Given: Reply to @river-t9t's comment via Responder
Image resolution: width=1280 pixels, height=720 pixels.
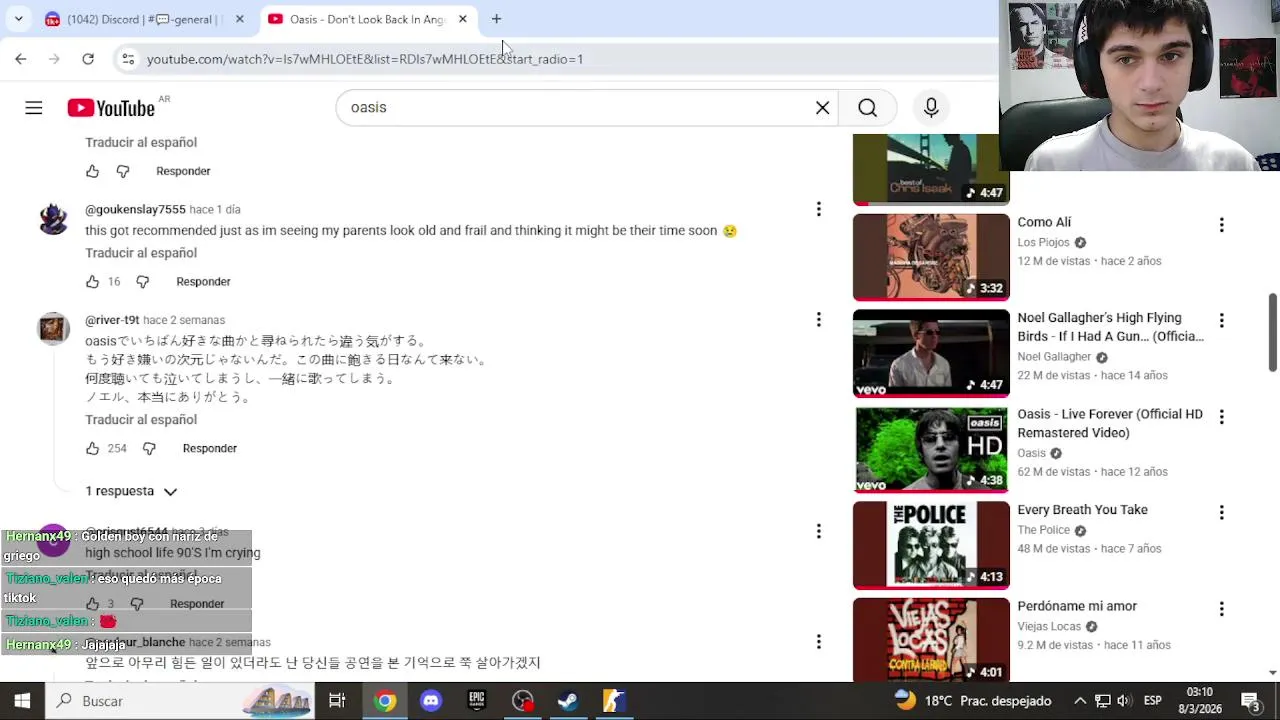Looking at the screenshot, I should 210,449.
